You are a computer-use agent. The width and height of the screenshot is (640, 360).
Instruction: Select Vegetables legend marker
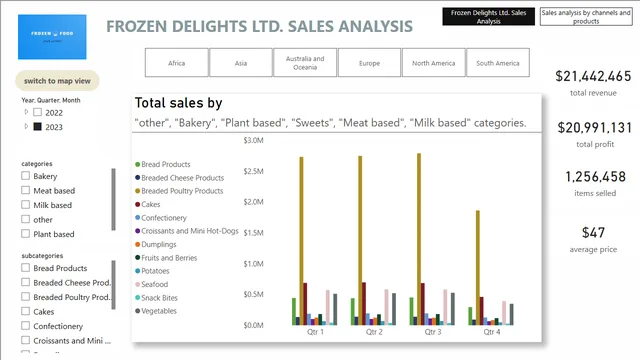pyautogui.click(x=138, y=311)
